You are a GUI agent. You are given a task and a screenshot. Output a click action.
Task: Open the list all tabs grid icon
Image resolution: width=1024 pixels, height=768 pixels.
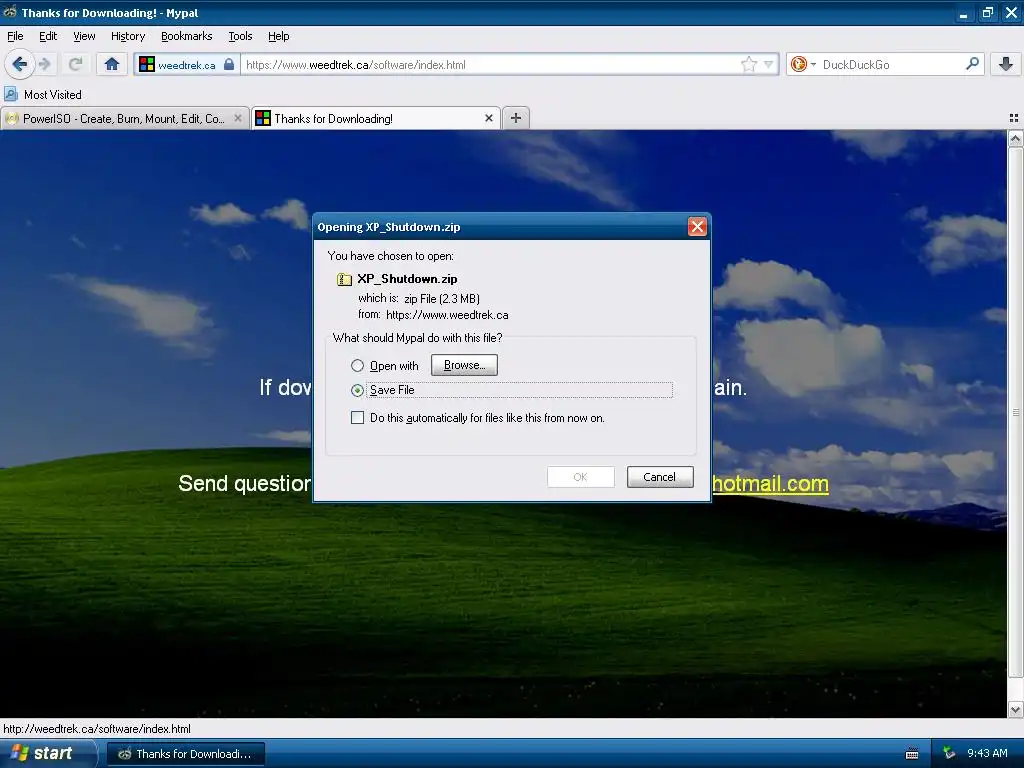click(x=1014, y=118)
